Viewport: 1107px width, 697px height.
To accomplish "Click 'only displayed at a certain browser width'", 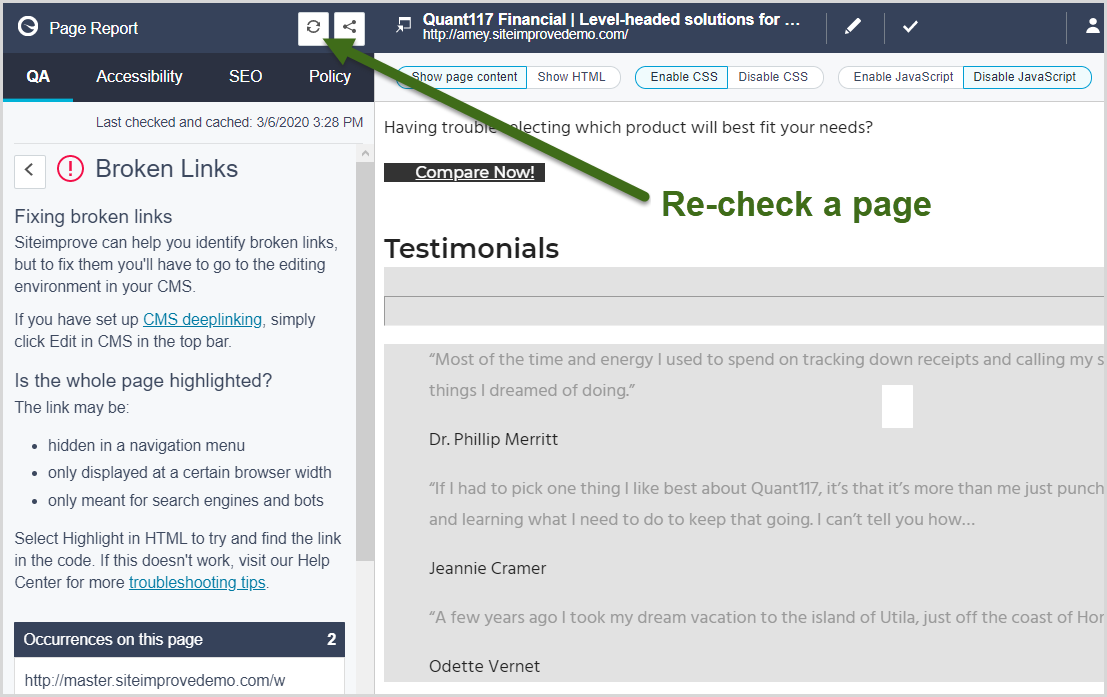I will pos(189,472).
